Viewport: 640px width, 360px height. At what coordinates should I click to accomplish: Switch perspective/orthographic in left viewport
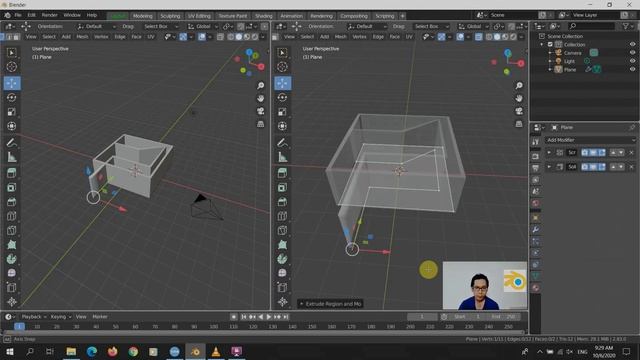point(260,124)
